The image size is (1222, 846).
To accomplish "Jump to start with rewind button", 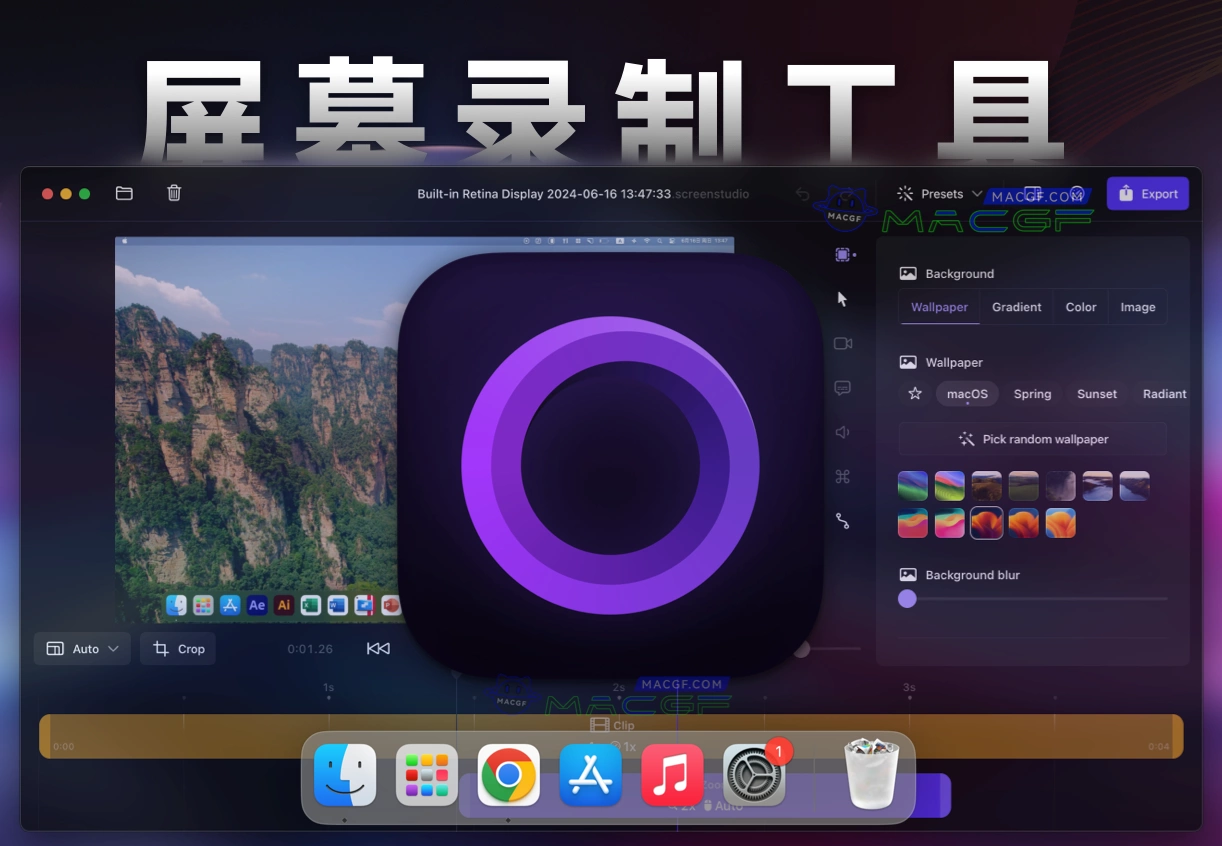I will click(378, 649).
